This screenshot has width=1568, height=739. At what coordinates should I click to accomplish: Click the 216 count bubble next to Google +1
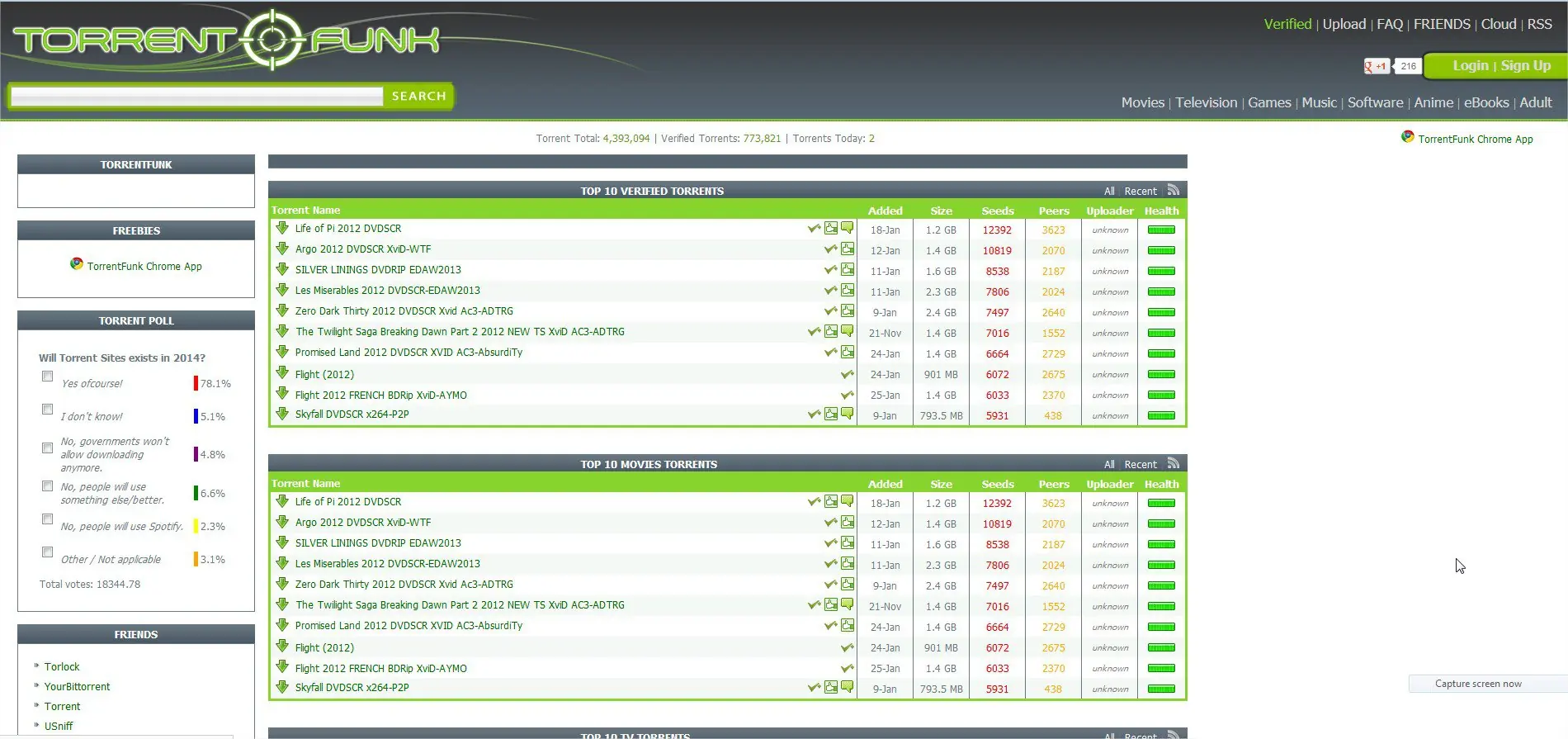tap(1408, 66)
